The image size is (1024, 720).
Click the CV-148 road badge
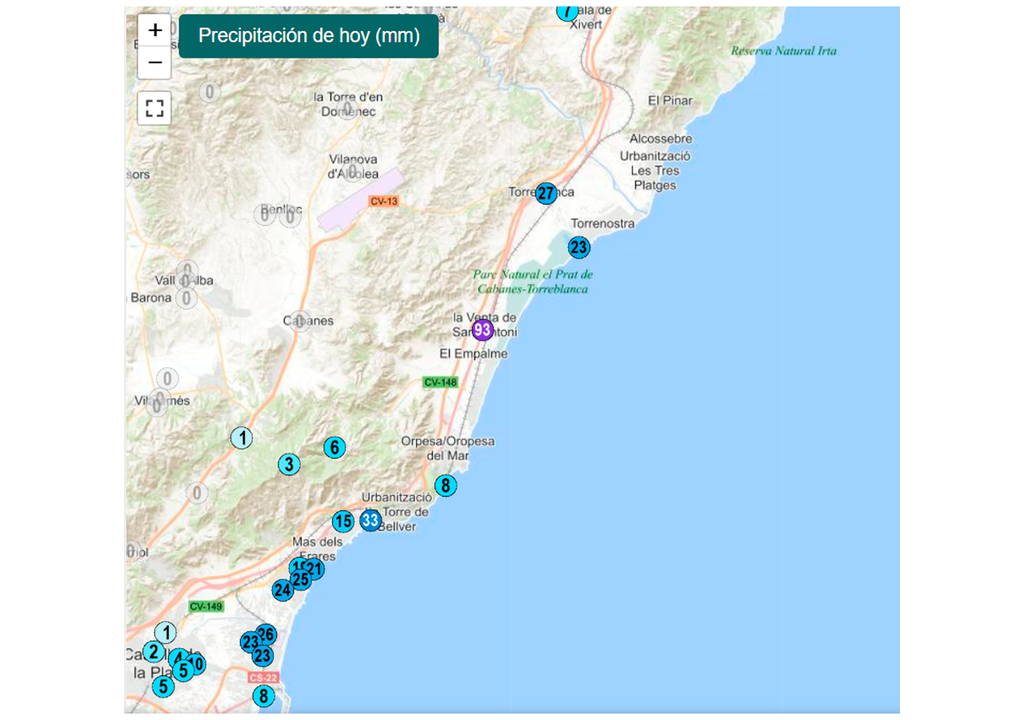click(x=440, y=382)
